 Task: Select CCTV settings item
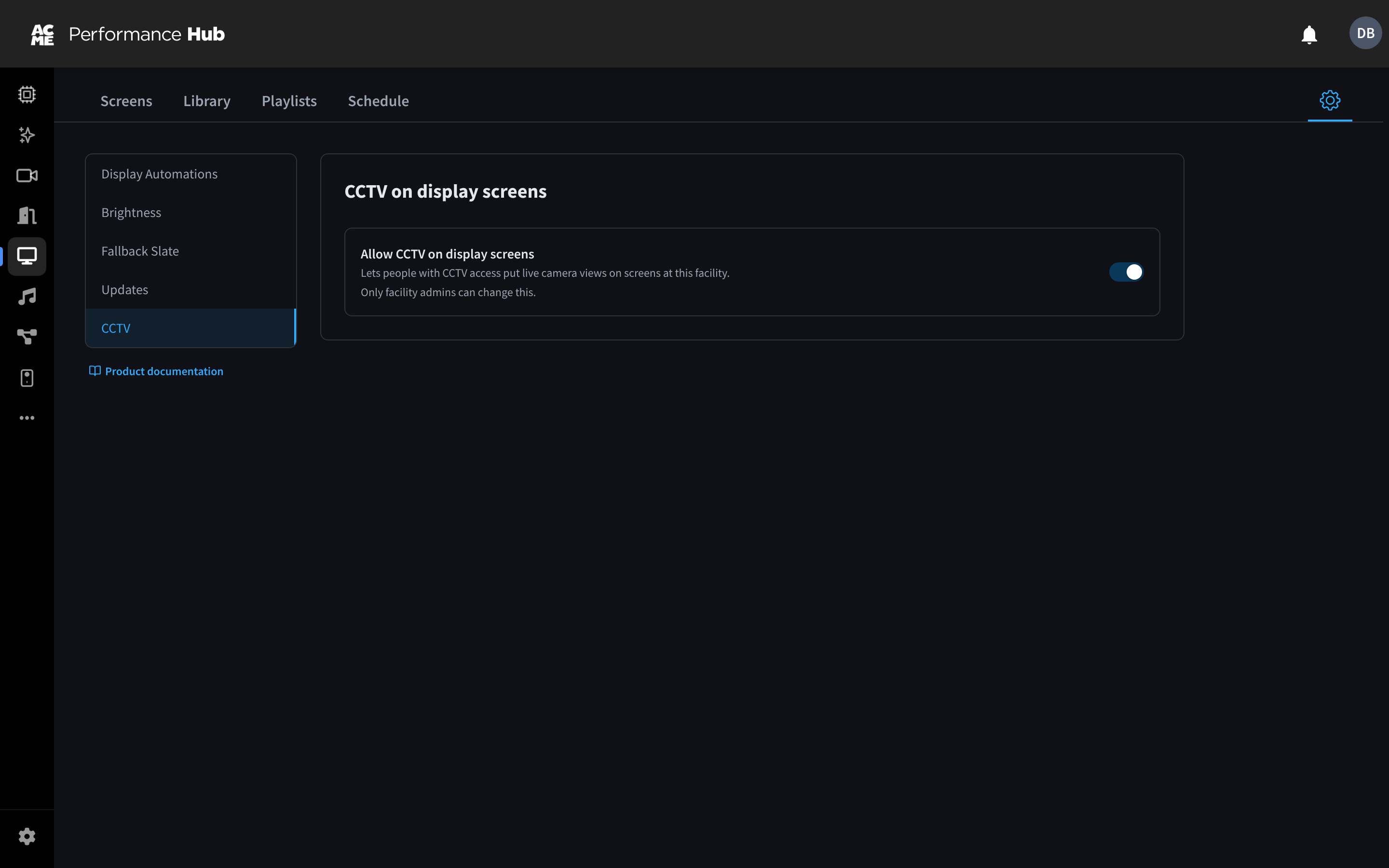click(191, 328)
